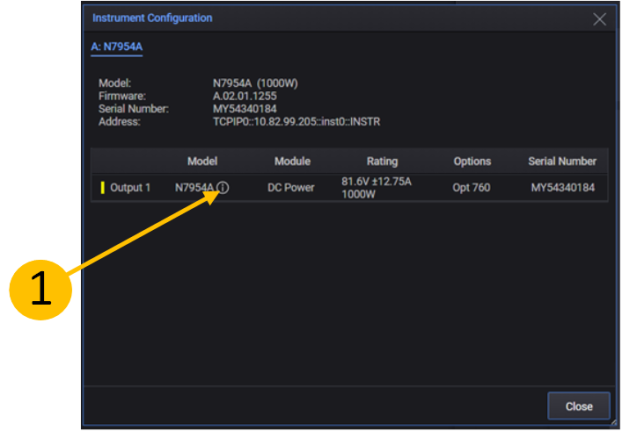Click the 81.6V ±12.75A rating cell
The width and height of the screenshot is (622, 431).
[376, 188]
